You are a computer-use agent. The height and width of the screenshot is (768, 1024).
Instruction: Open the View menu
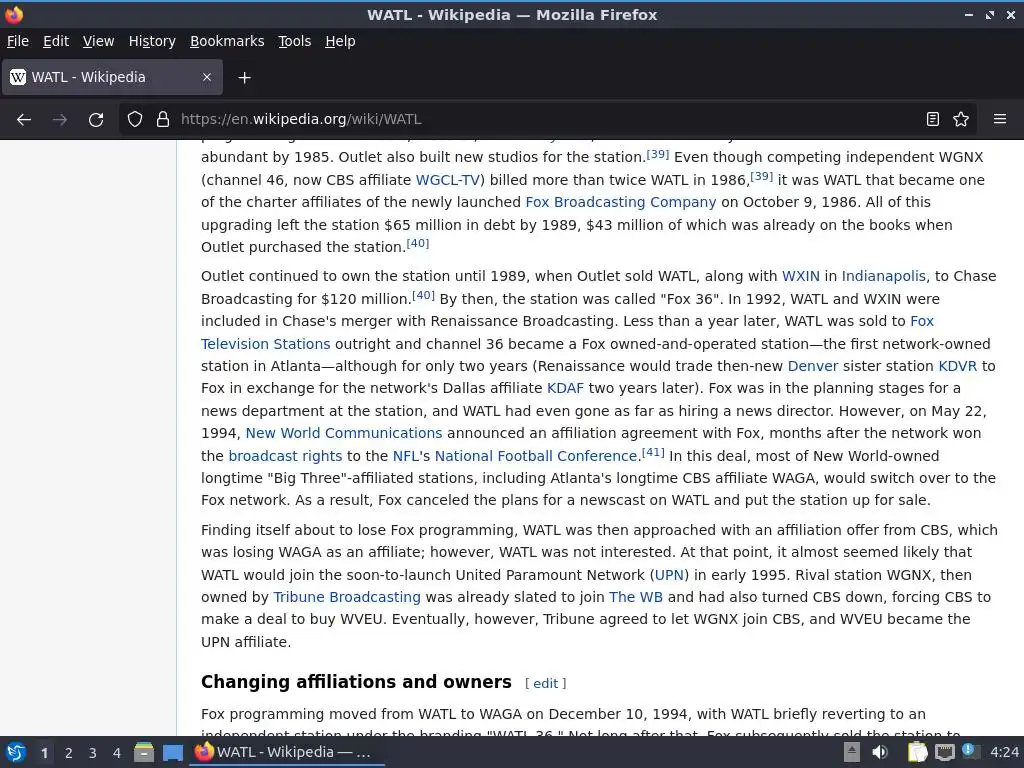pyautogui.click(x=98, y=41)
